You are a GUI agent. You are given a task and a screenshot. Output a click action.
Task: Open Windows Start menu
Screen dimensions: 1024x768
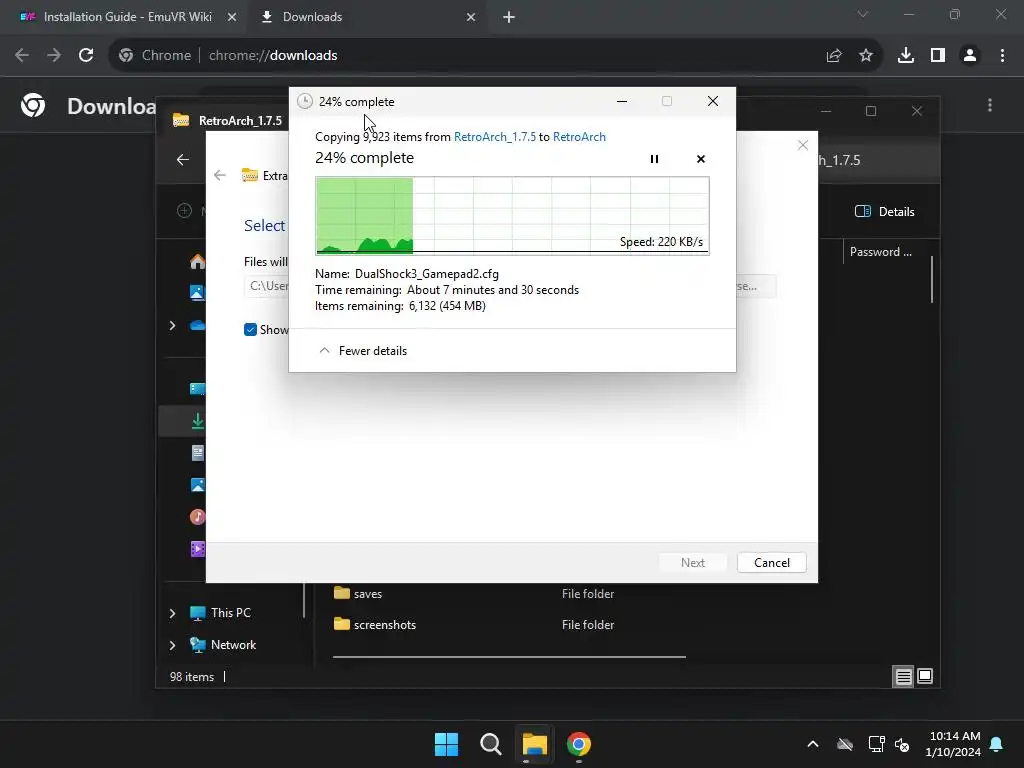(447, 744)
